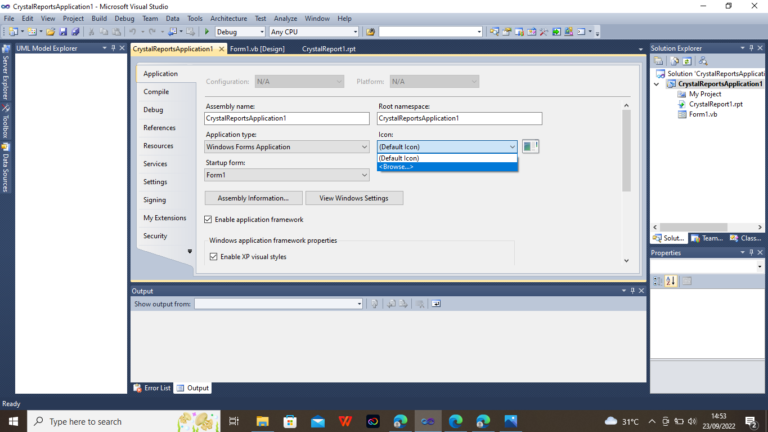Click View Class Diagram in Solution Explorer

click(703, 61)
